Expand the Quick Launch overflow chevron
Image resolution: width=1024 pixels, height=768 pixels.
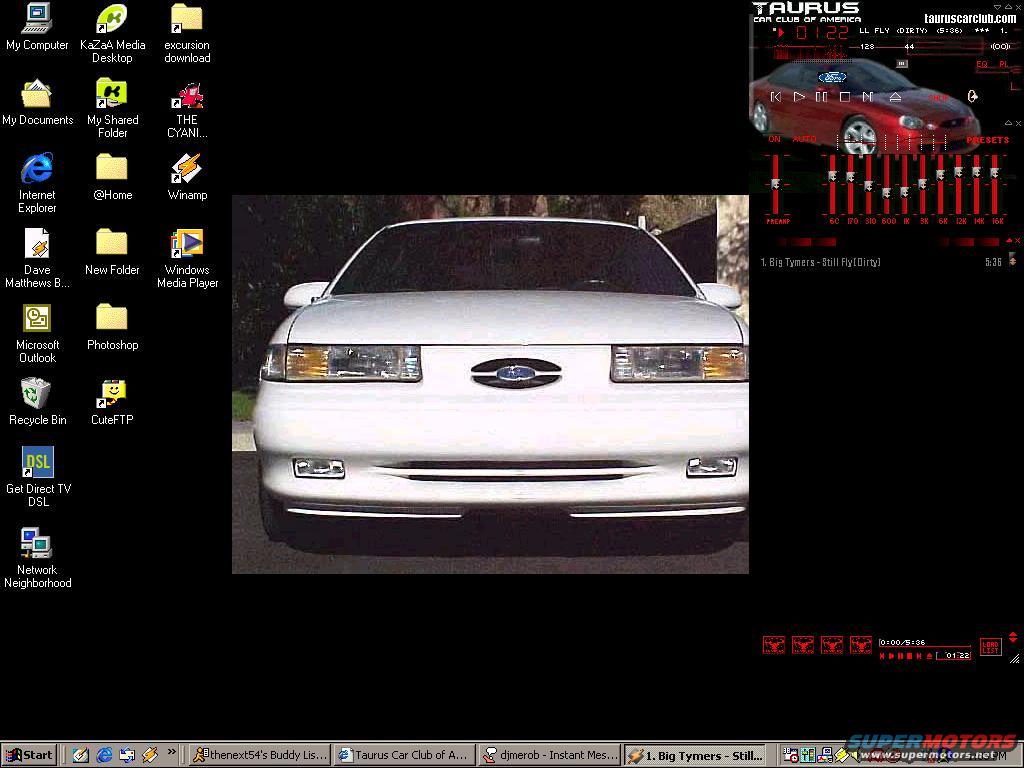pos(171,751)
